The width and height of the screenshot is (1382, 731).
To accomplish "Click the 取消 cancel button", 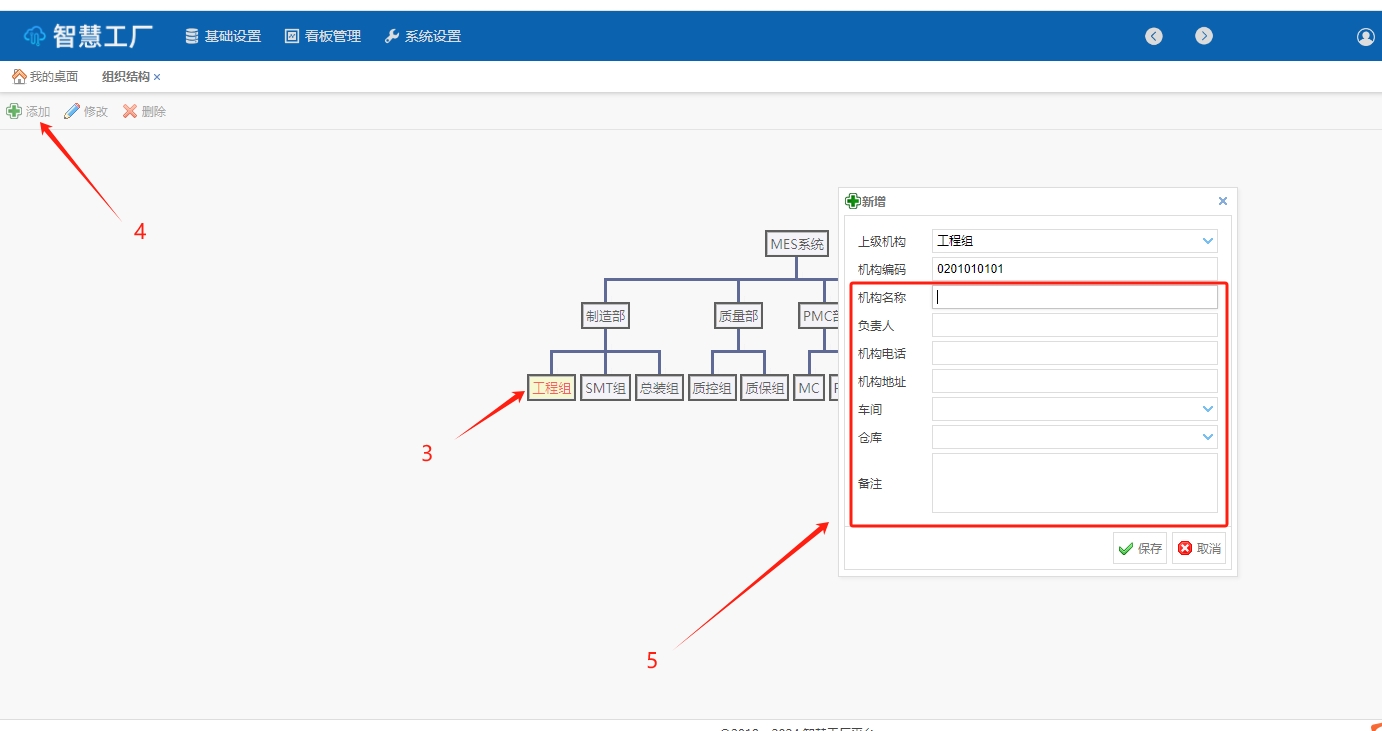I will point(1198,548).
